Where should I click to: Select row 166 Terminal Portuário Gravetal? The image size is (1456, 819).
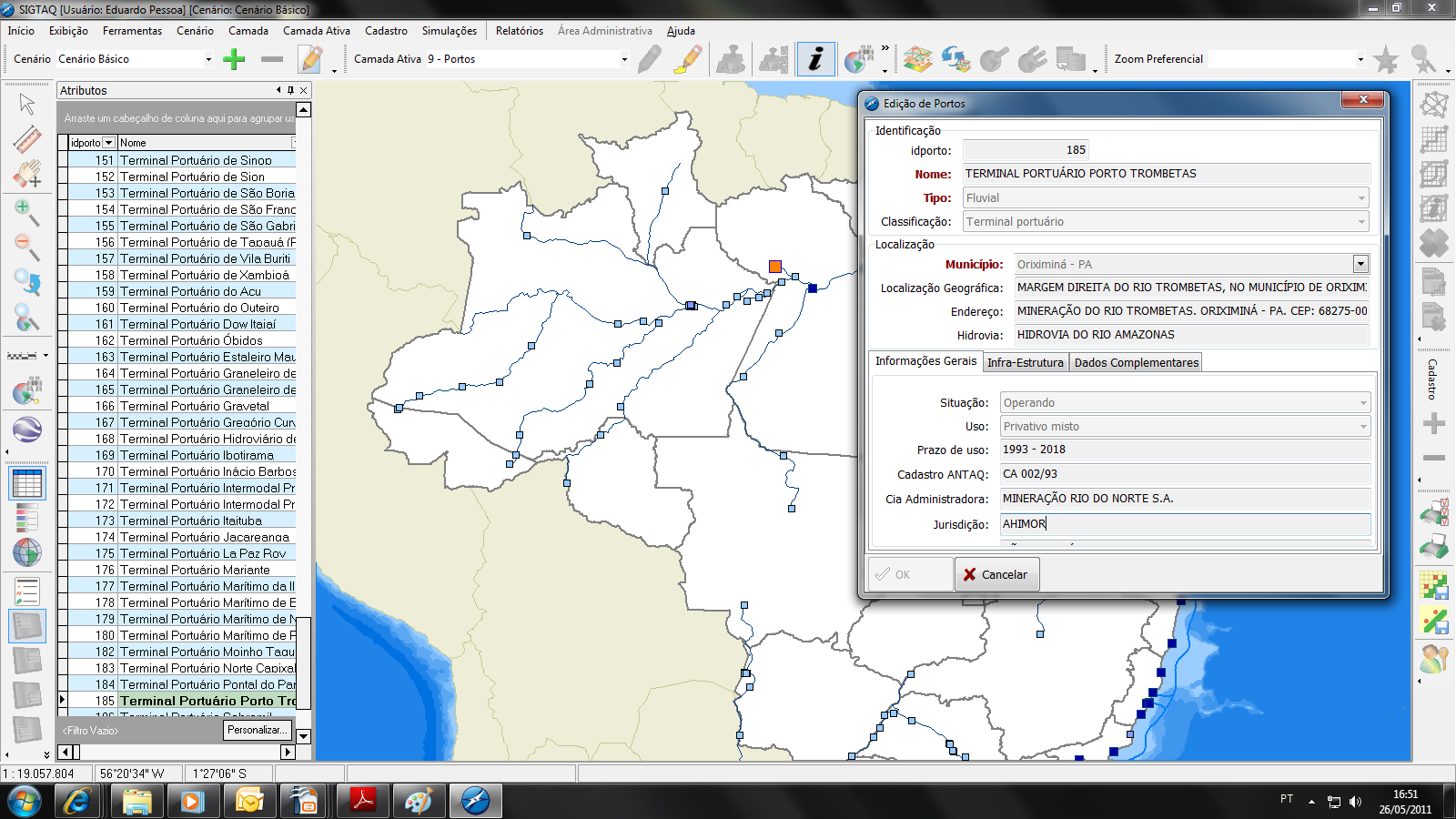tap(182, 406)
